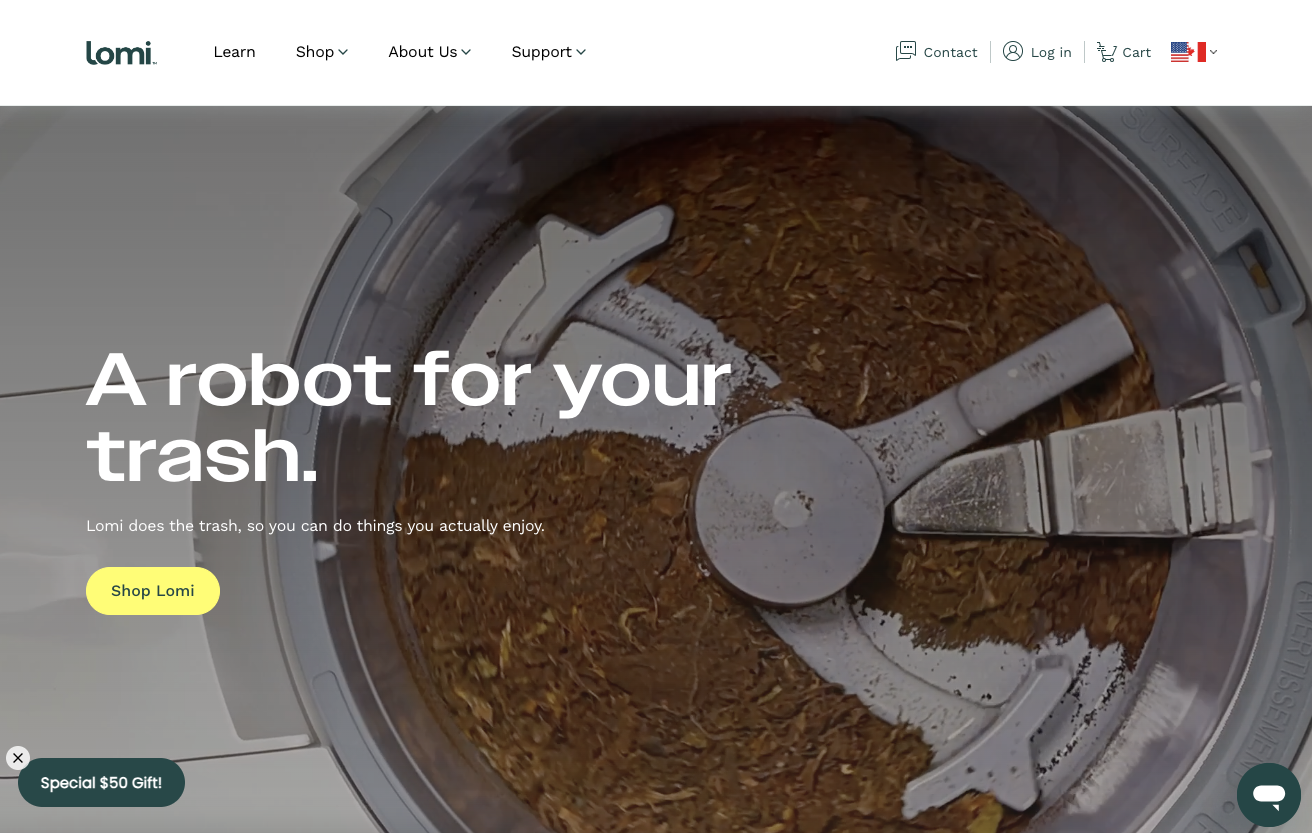This screenshot has width=1312, height=833.
Task: Open the Contact link
Action: click(950, 52)
